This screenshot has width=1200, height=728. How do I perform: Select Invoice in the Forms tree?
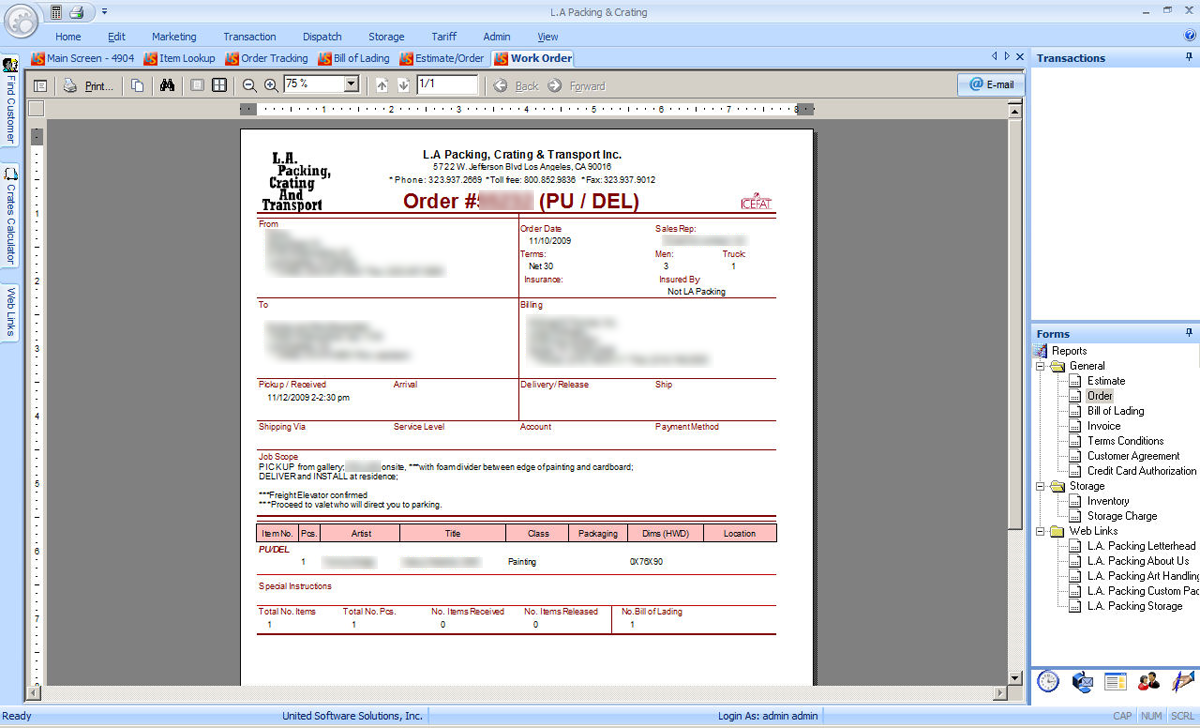[1103, 426]
